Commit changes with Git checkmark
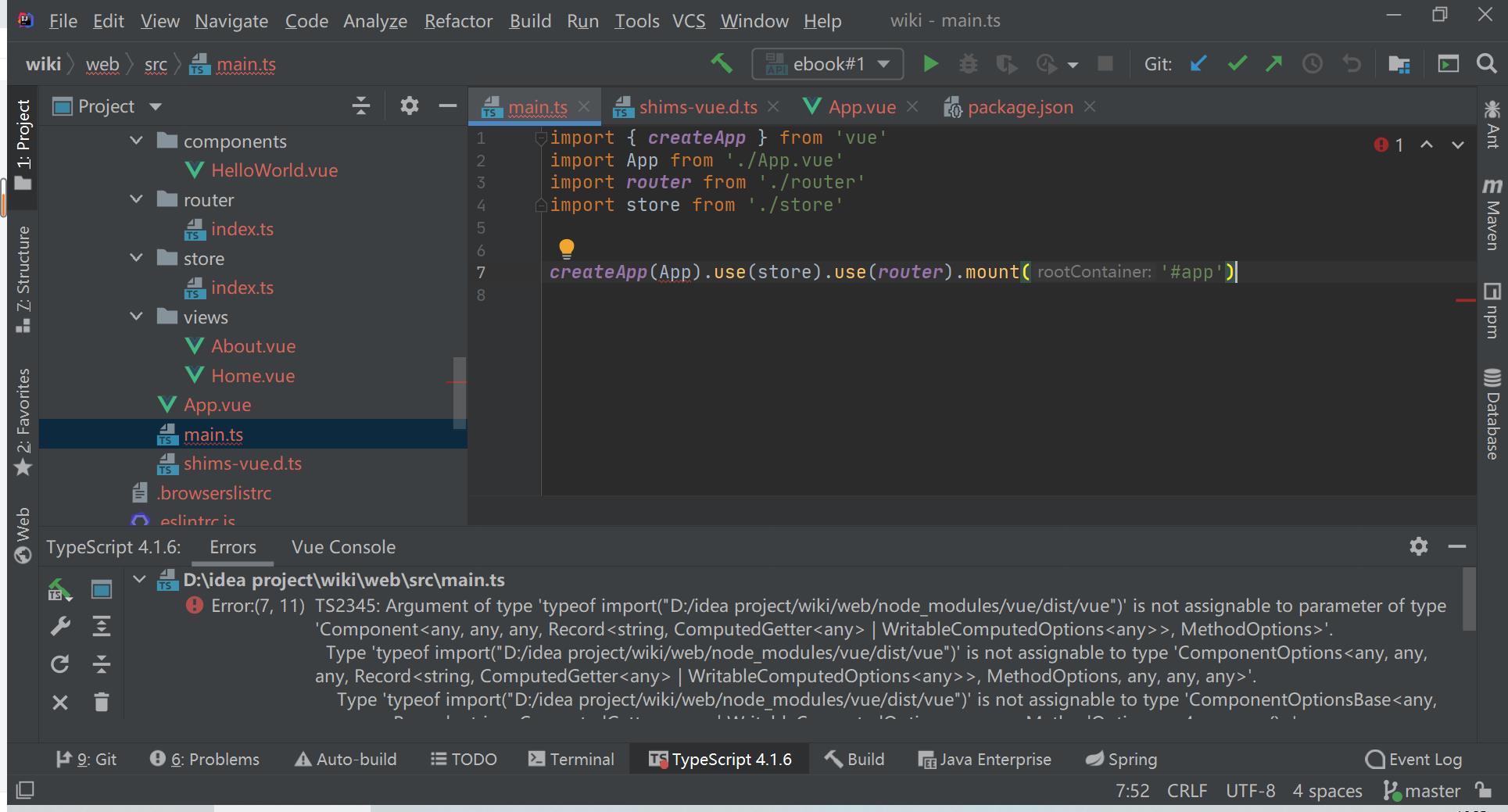 (x=1237, y=63)
